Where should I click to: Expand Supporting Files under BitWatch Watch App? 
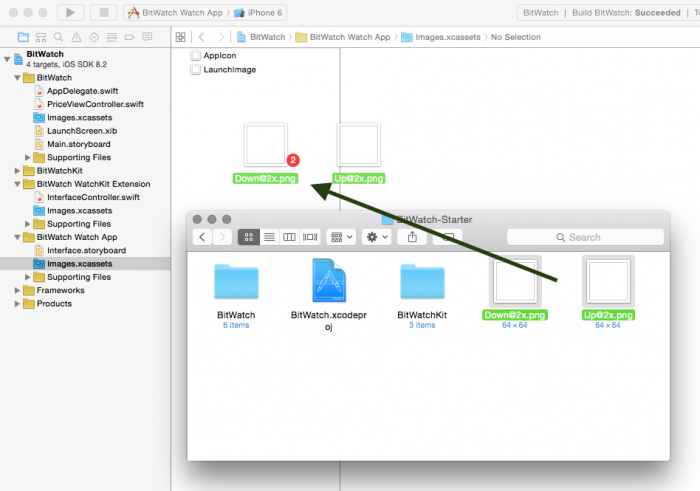pos(27,277)
